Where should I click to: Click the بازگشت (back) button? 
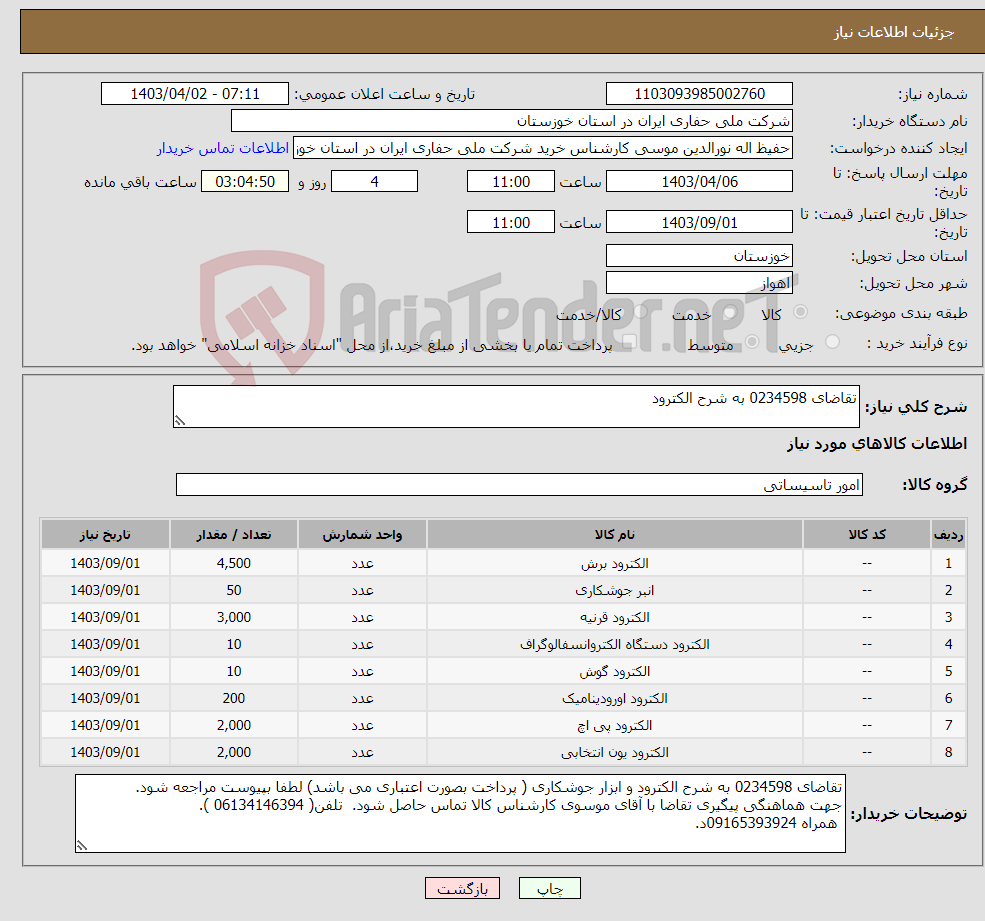click(462, 888)
